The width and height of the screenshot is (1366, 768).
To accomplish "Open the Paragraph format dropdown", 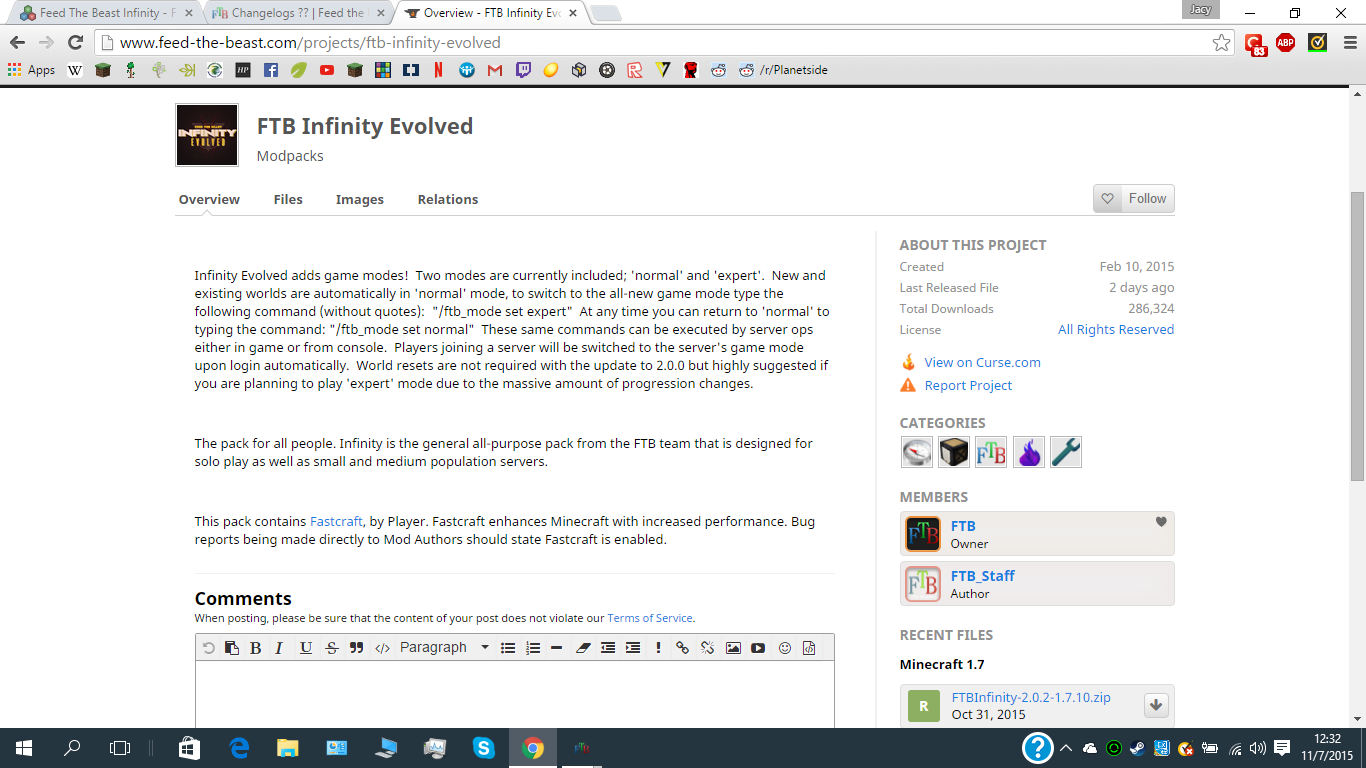I will click(444, 648).
